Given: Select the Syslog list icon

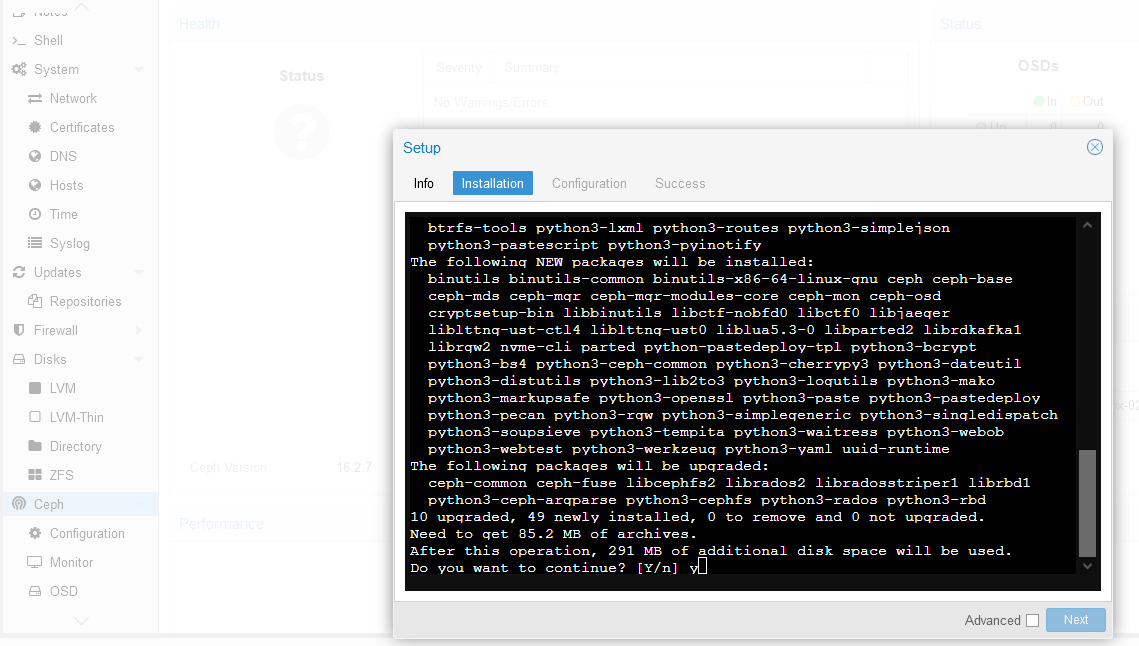Looking at the screenshot, I should pos(35,244).
